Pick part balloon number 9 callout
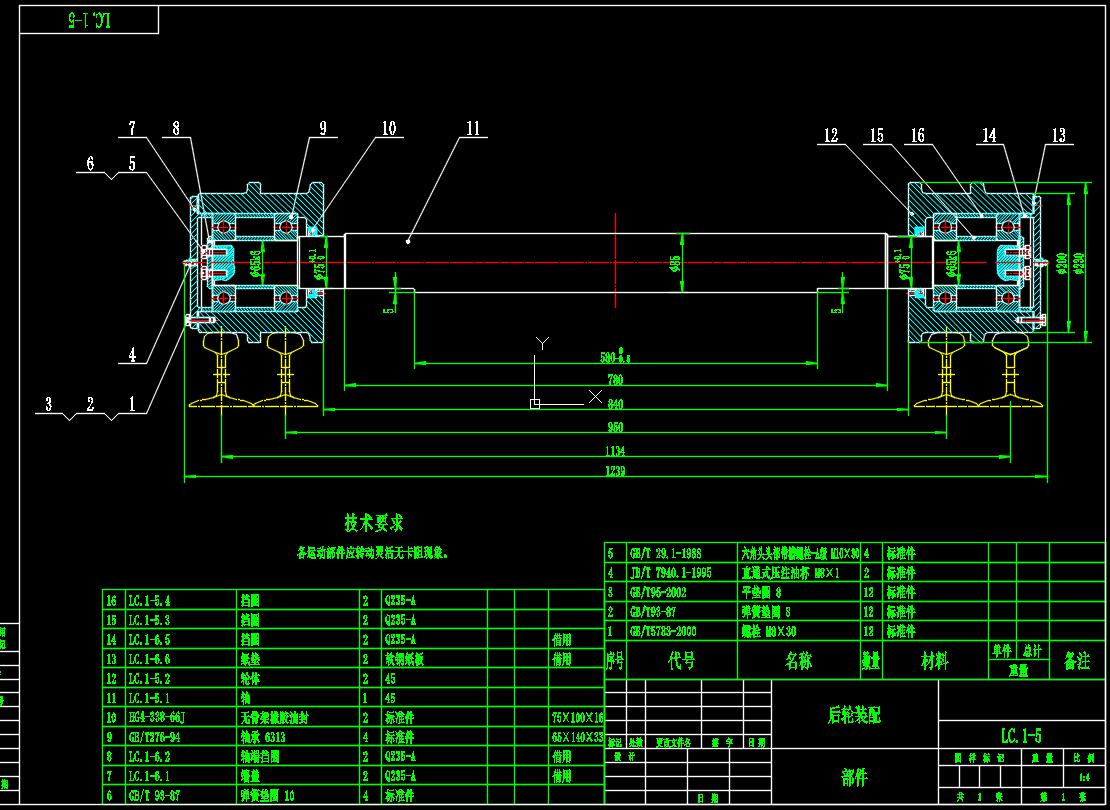 coord(323,128)
